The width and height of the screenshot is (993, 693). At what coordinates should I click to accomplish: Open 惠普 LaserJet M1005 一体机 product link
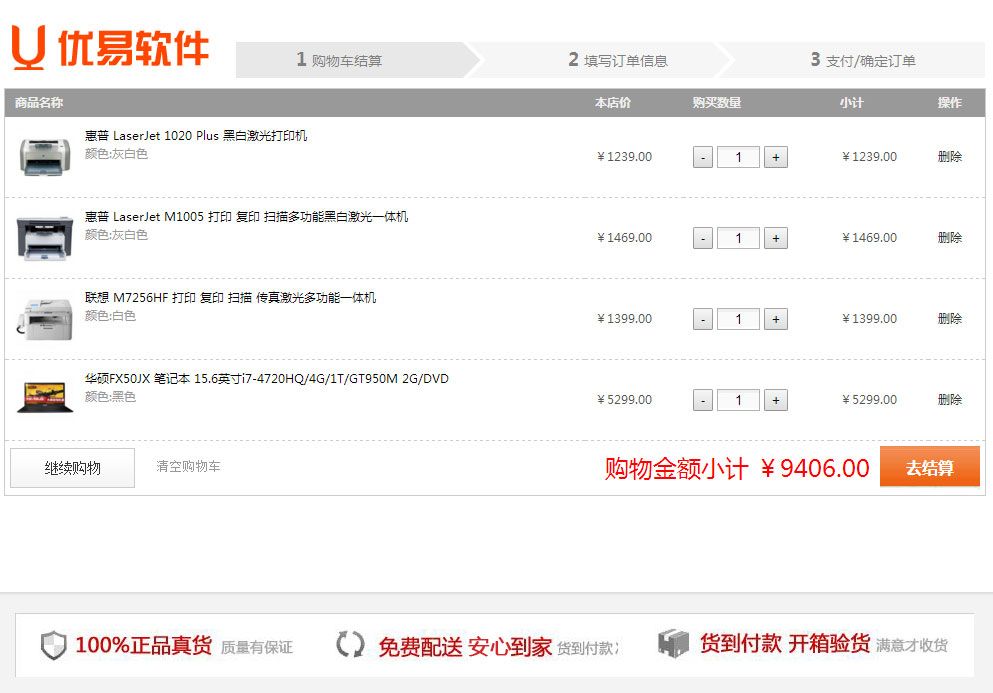pos(246,217)
